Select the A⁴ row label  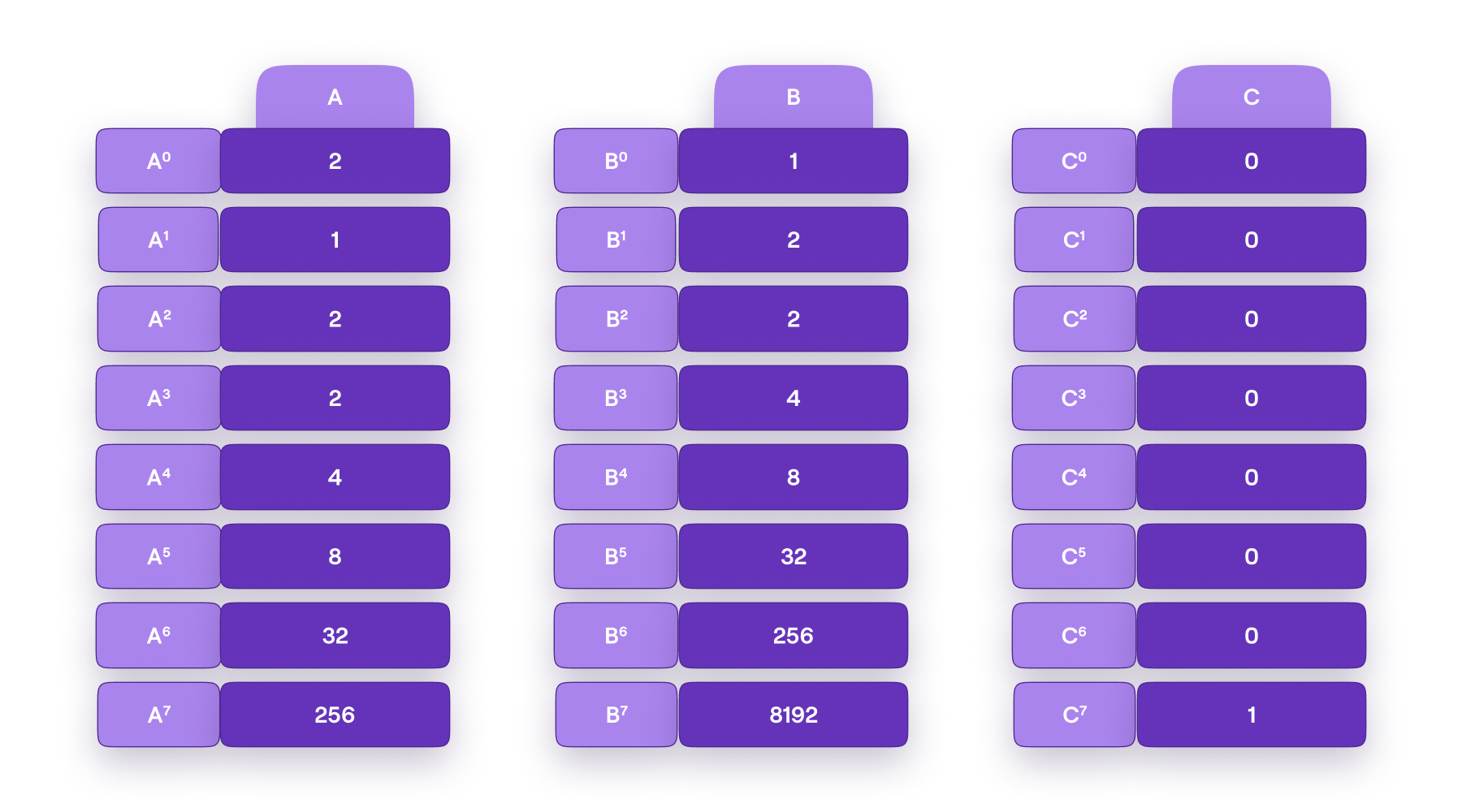(x=158, y=477)
